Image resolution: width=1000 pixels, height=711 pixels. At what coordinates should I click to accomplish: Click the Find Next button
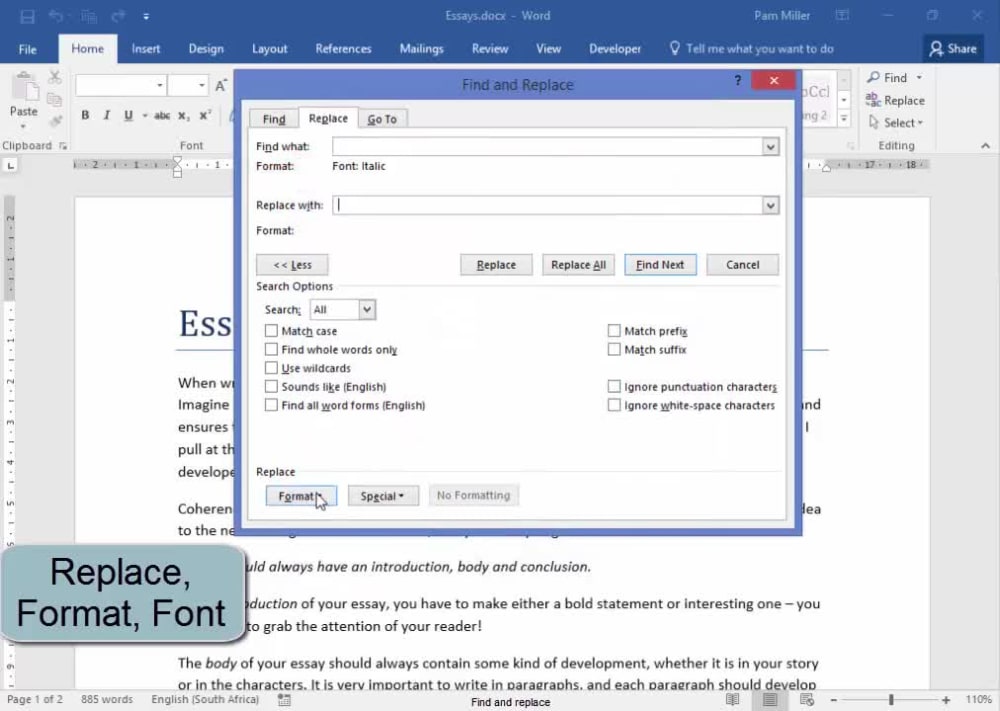[x=660, y=265]
